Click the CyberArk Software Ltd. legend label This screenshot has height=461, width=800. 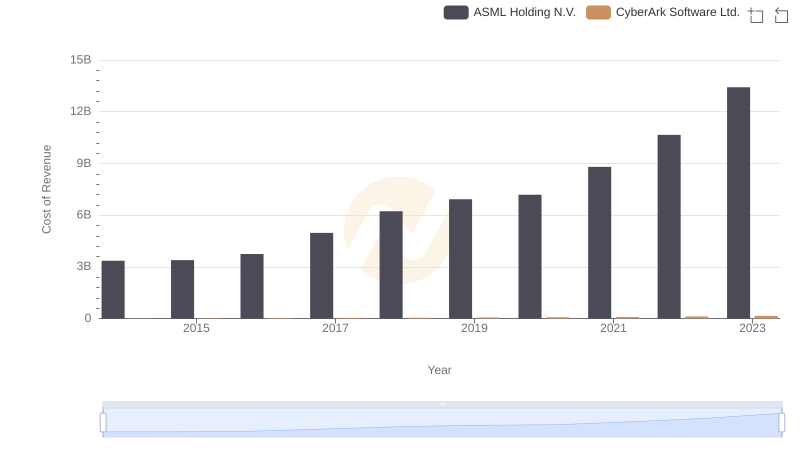(x=677, y=13)
